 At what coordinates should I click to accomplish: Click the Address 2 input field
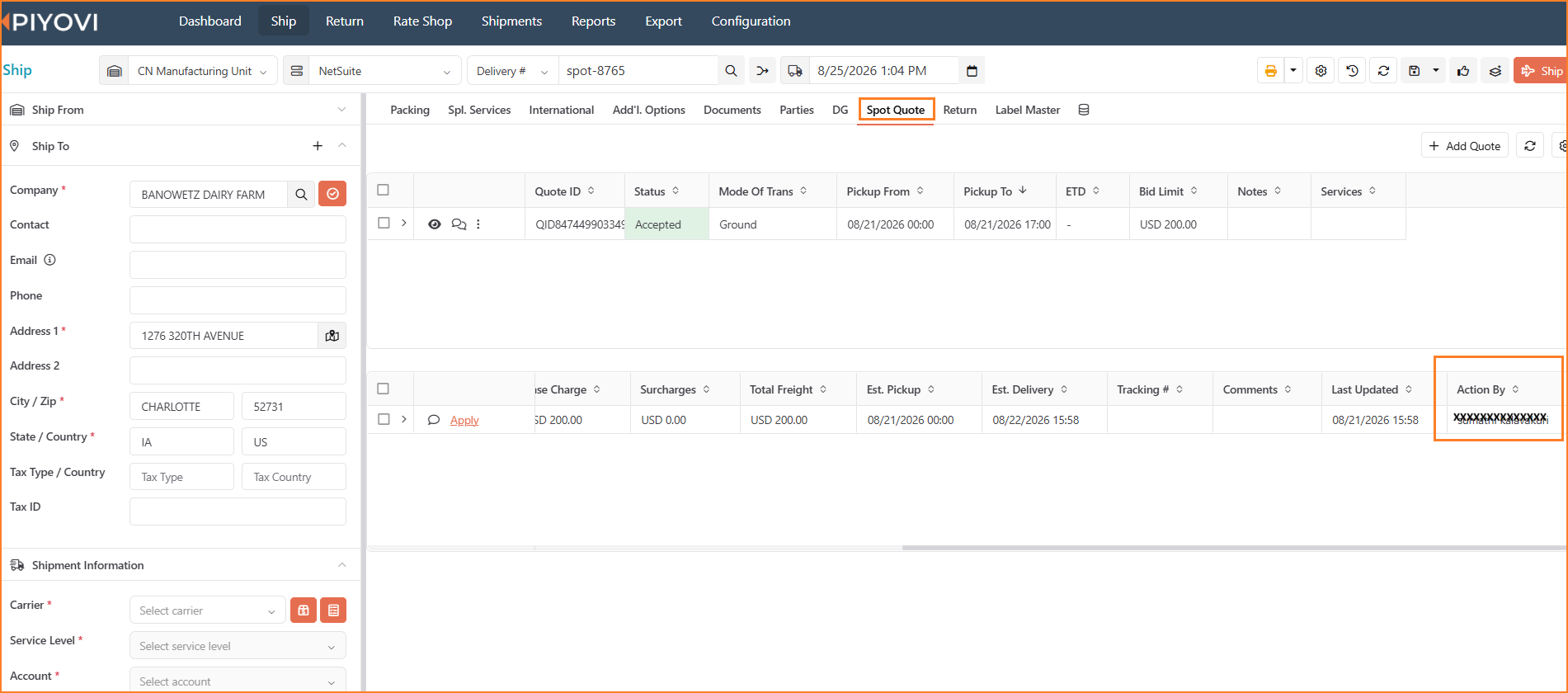[x=238, y=370]
